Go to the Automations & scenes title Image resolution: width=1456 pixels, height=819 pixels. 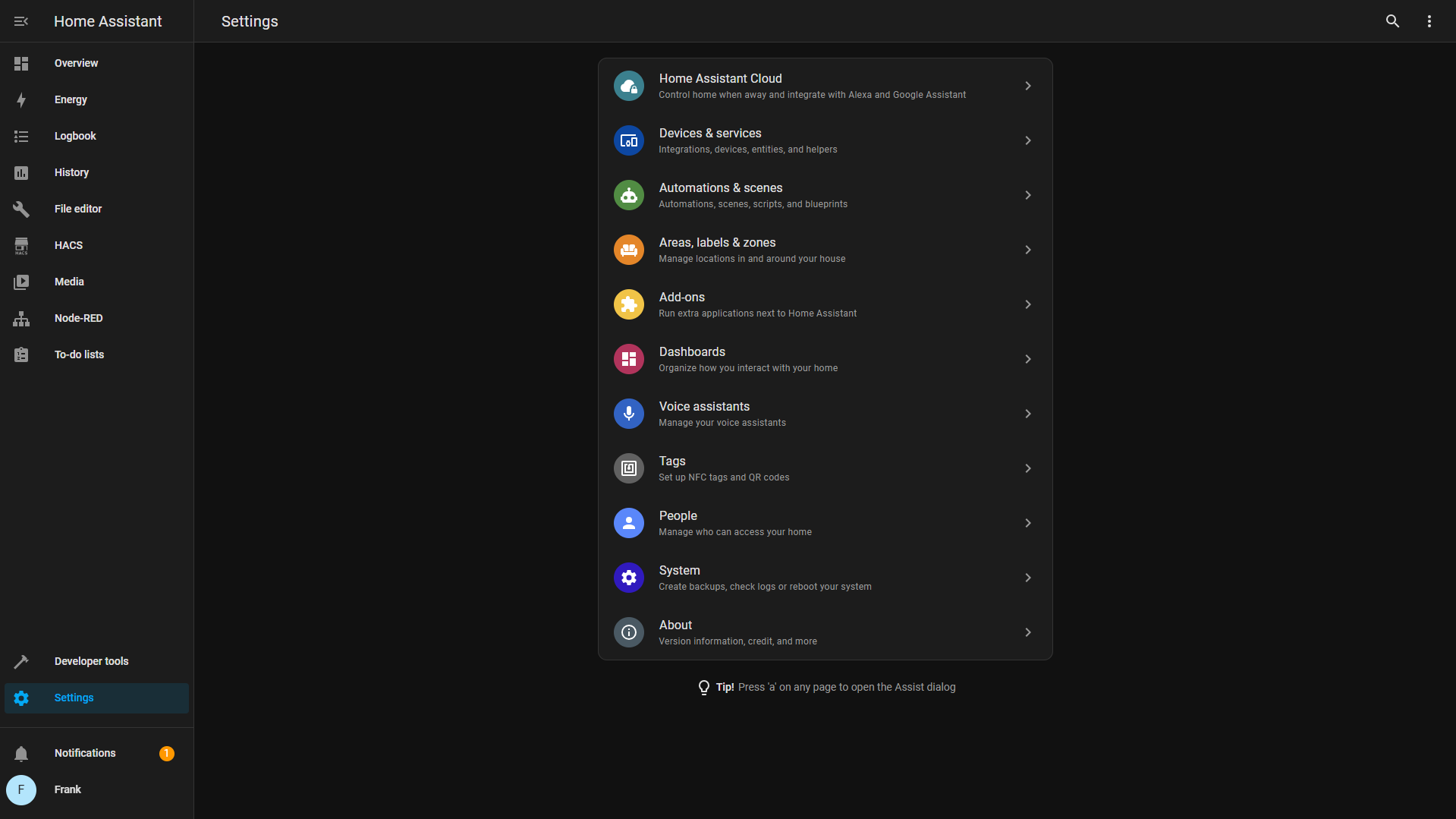[721, 187]
